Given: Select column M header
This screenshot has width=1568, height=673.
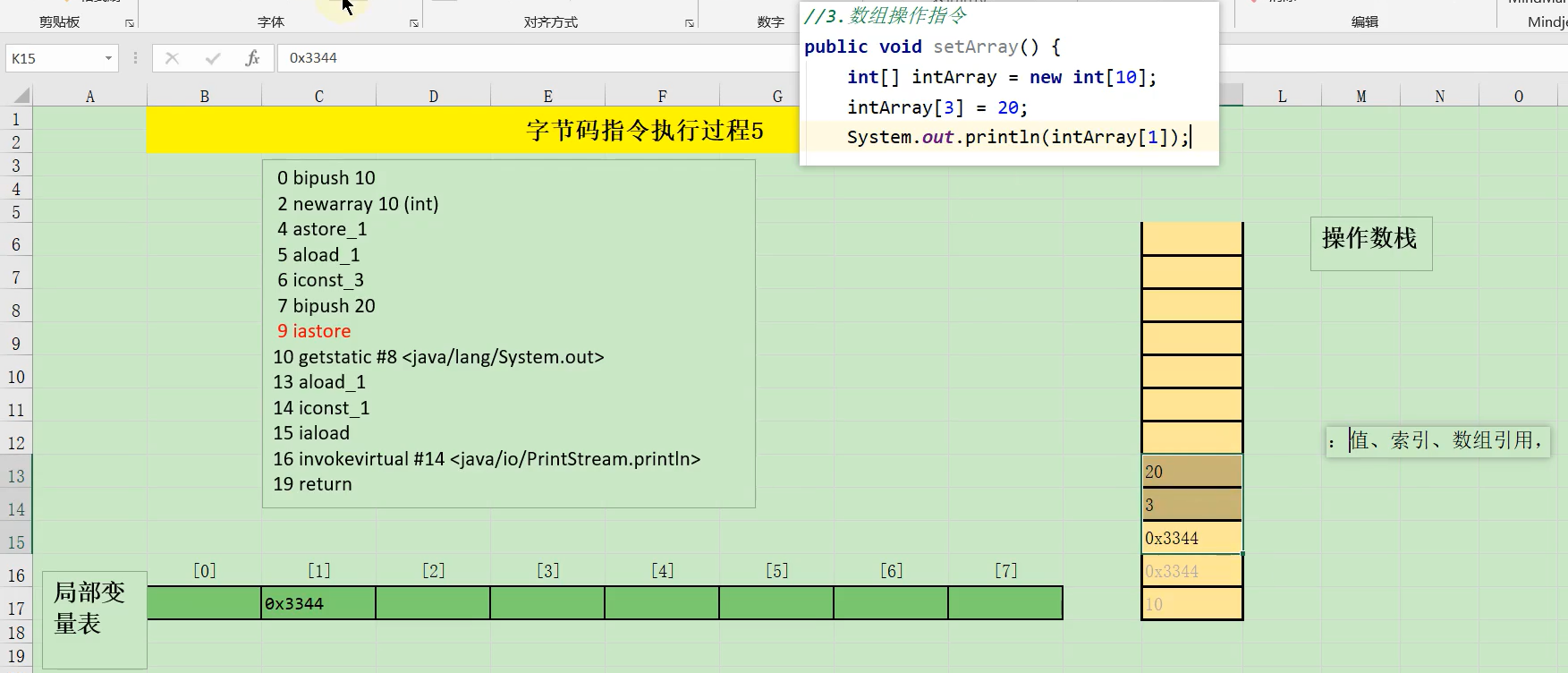Looking at the screenshot, I should (x=1361, y=97).
